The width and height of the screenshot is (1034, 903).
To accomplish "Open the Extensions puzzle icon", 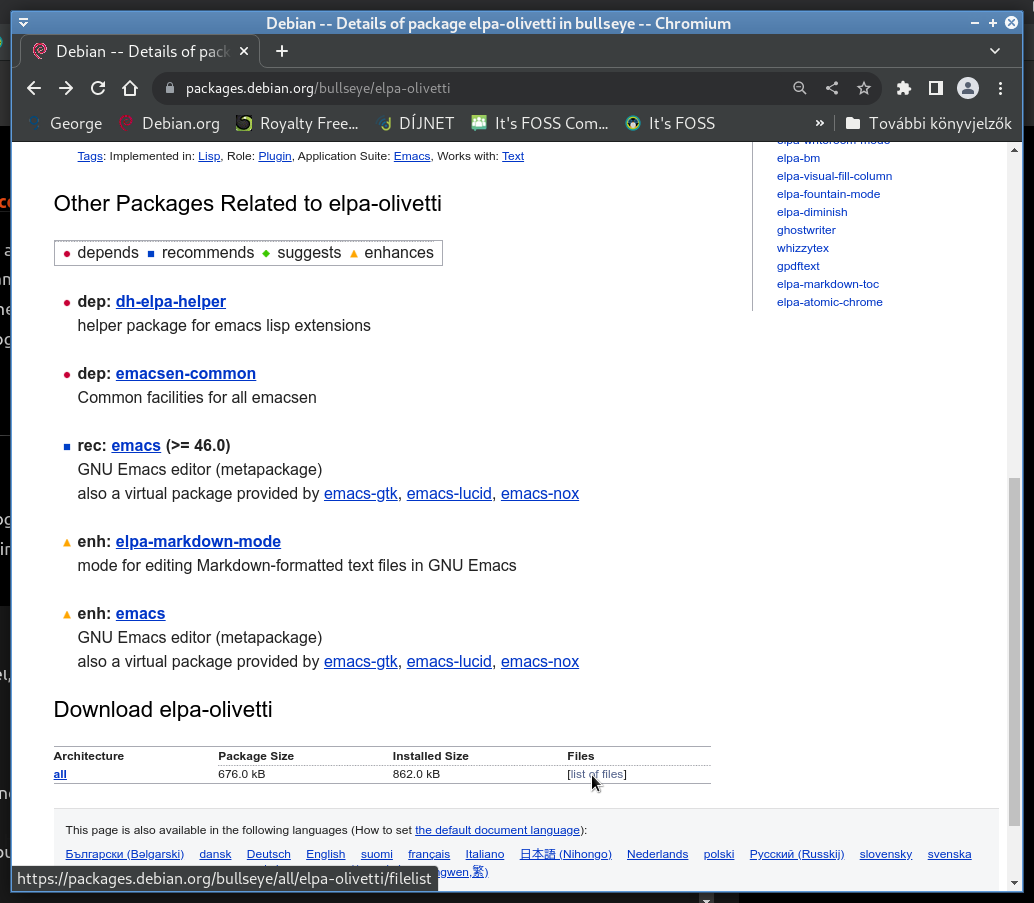I will click(903, 88).
